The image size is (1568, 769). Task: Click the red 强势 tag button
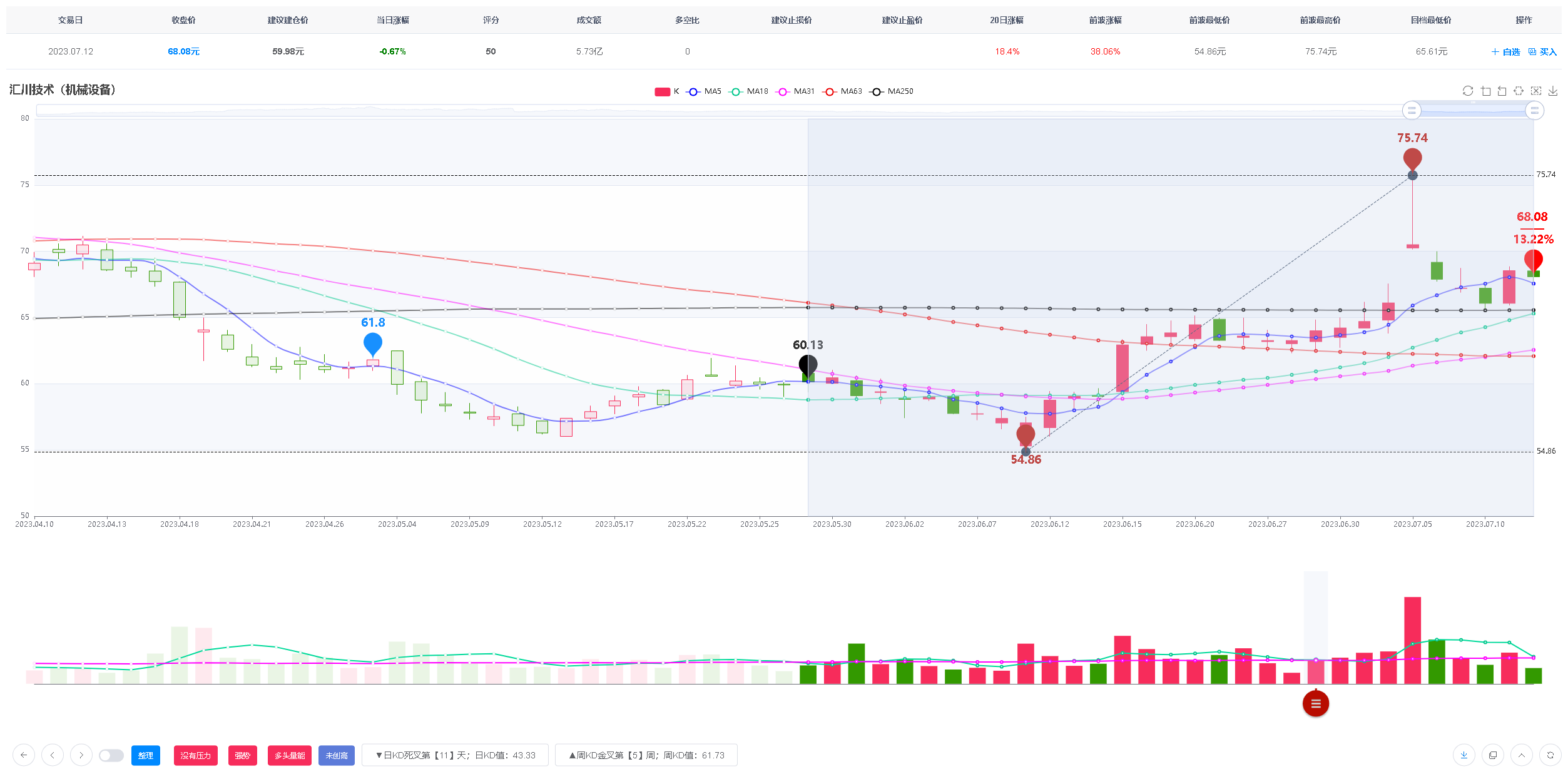[x=243, y=755]
